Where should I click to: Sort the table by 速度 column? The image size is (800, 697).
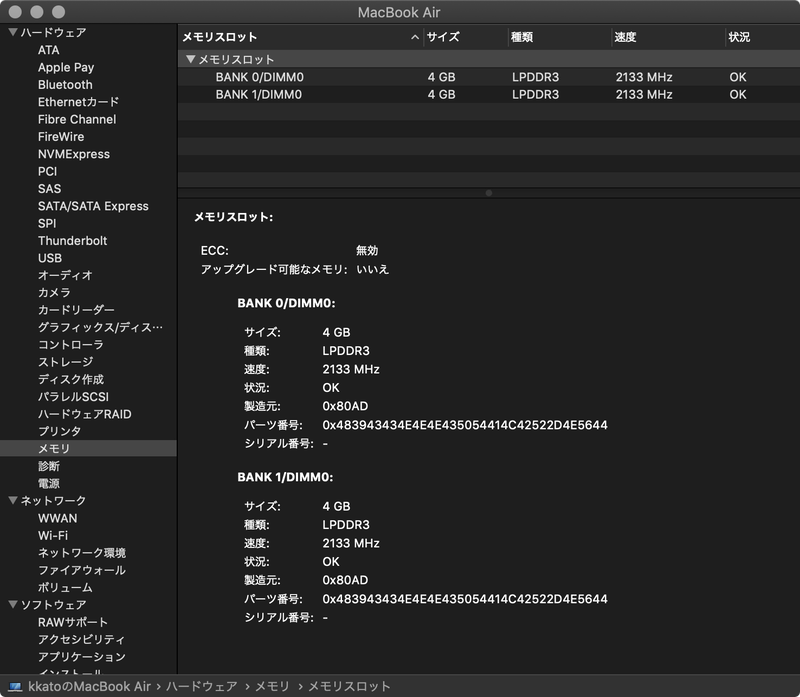pos(625,33)
